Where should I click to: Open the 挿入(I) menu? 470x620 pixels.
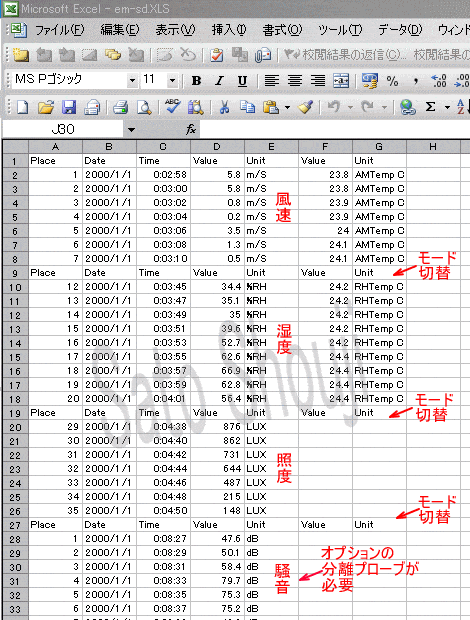(x=228, y=30)
